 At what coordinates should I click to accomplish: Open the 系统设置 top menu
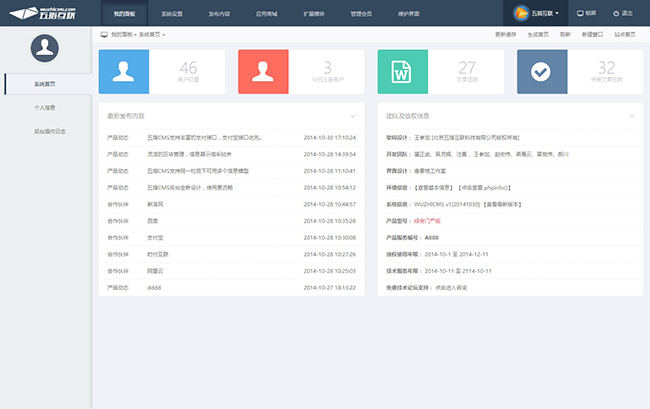coord(172,14)
